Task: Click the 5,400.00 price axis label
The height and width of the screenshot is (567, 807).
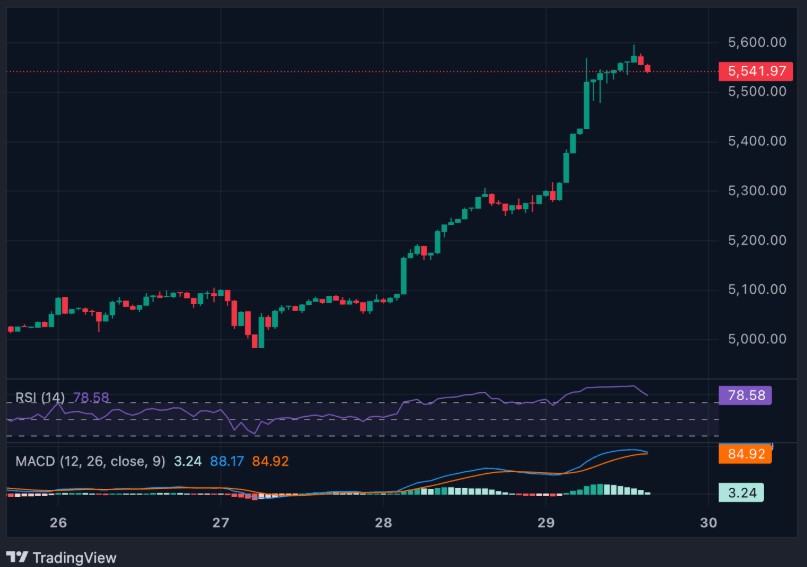Action: (757, 141)
